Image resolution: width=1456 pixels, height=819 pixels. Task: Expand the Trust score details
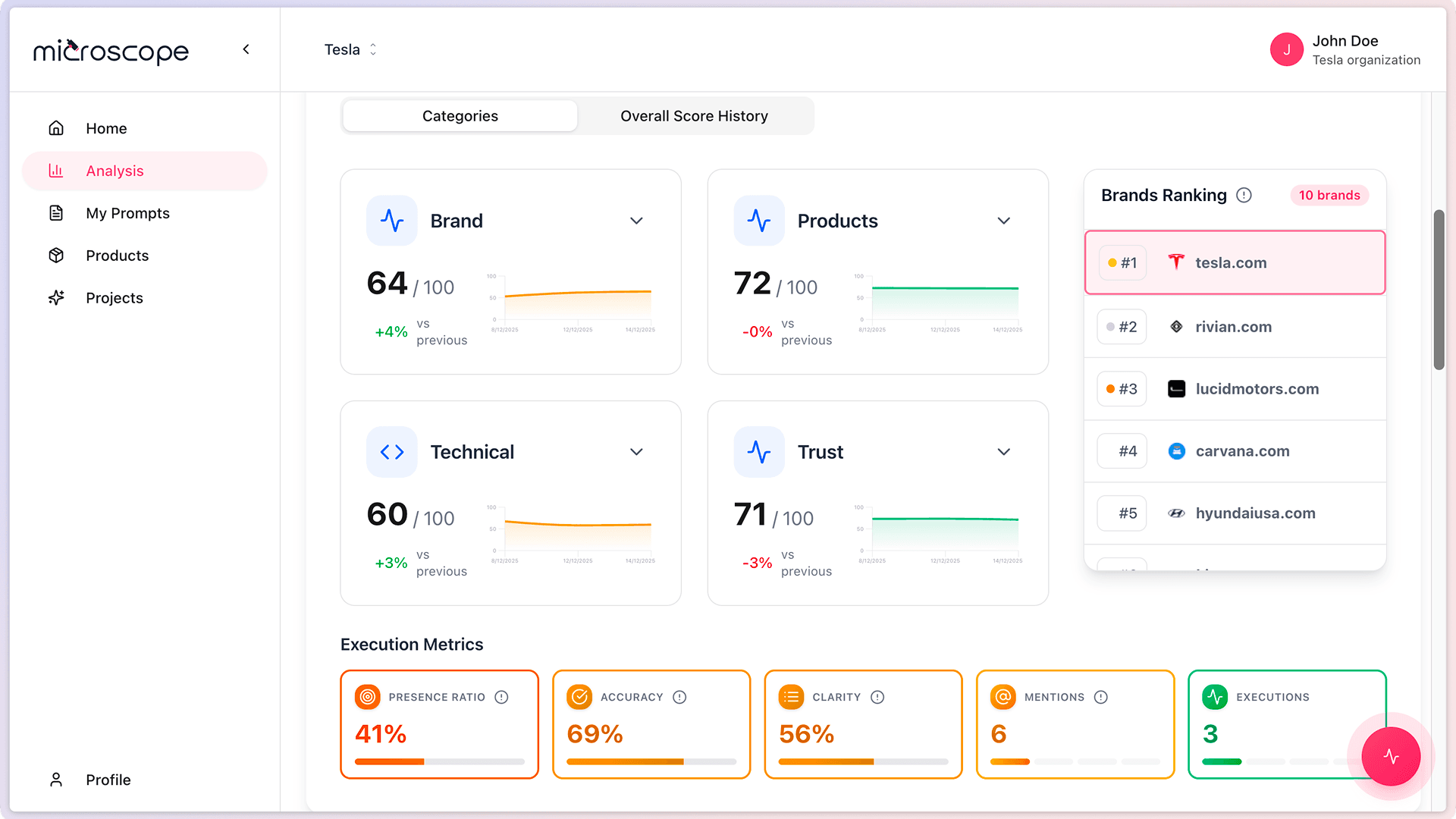pyautogui.click(x=1003, y=451)
